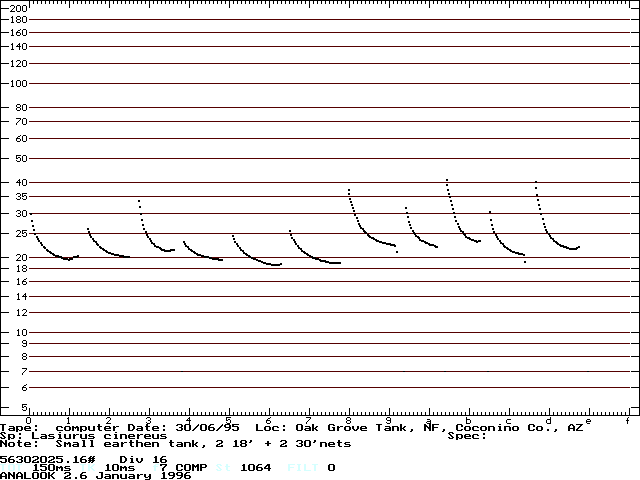Screen dimensions: 640x480
Task: Click time axis marker 8
Action: tap(348, 420)
